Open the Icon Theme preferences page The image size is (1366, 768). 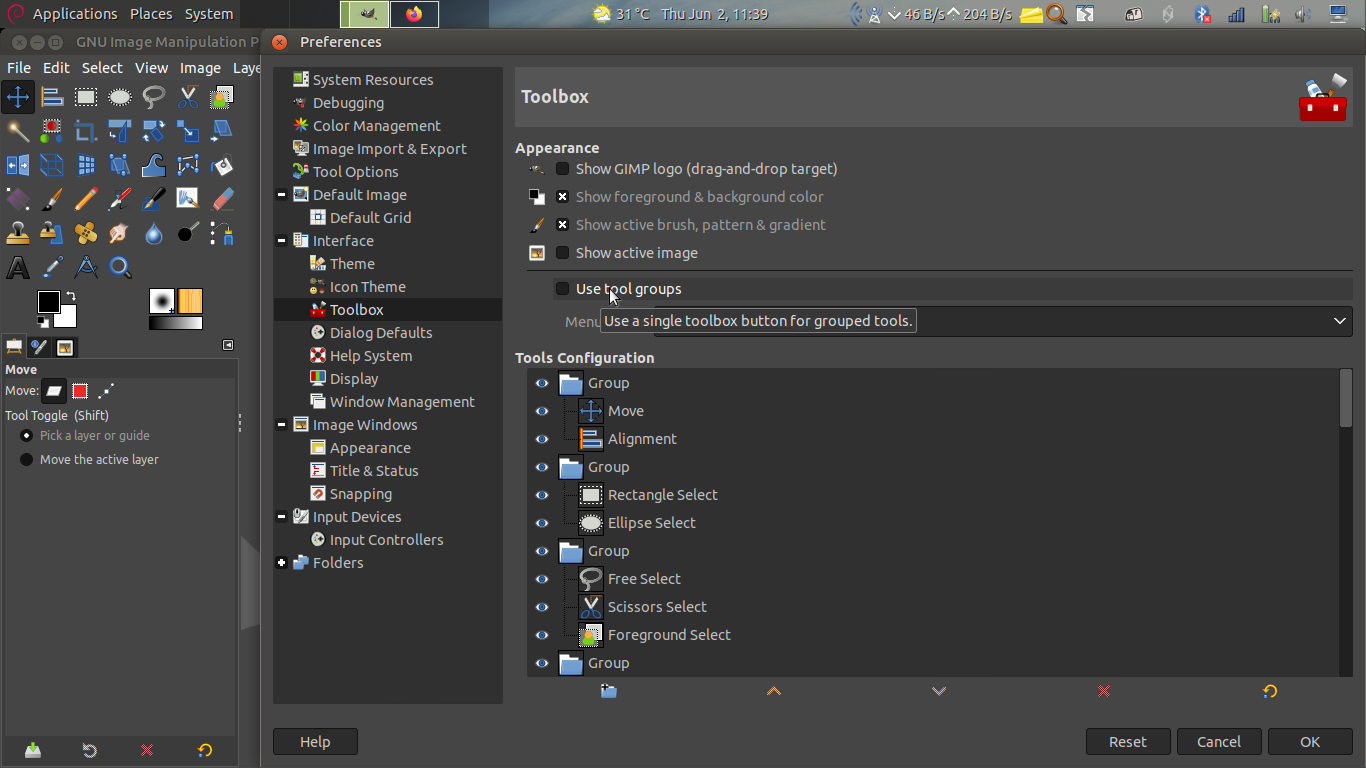[367, 287]
